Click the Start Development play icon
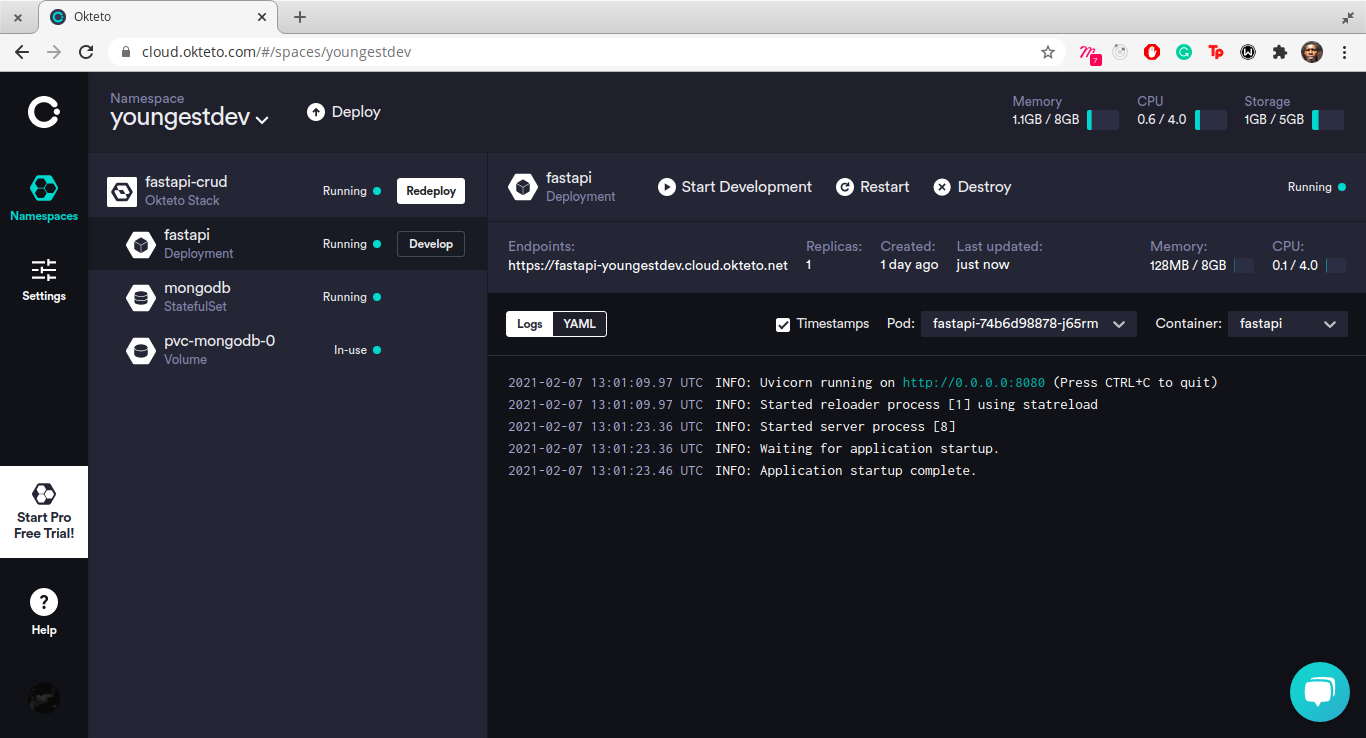The height and width of the screenshot is (738, 1366). pos(667,187)
